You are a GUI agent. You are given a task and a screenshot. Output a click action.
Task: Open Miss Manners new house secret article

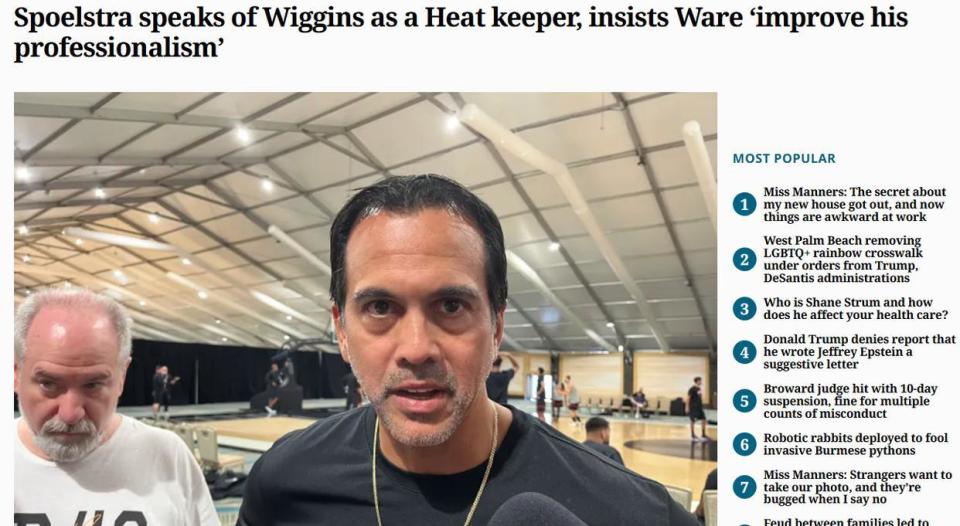[x=854, y=205]
